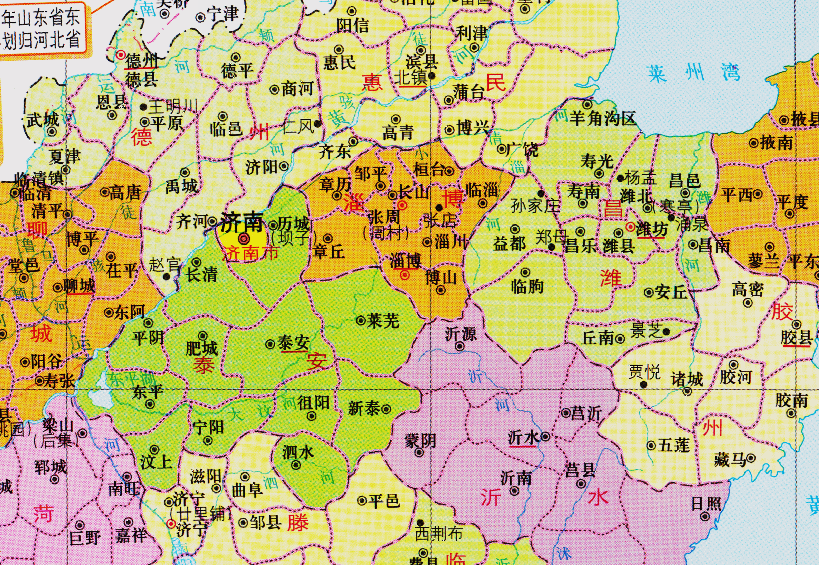Select the 济阳 county label

tap(262, 167)
